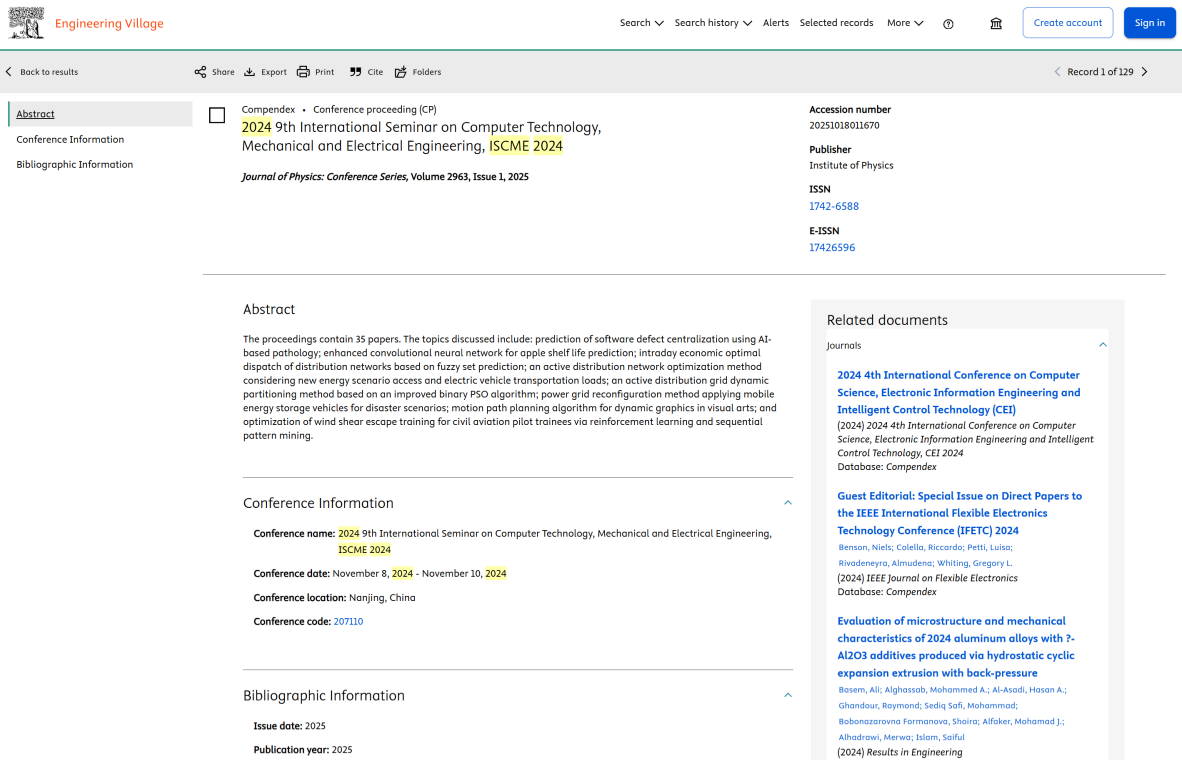Open the Search history dropdown
The height and width of the screenshot is (760, 1182).
713,23
